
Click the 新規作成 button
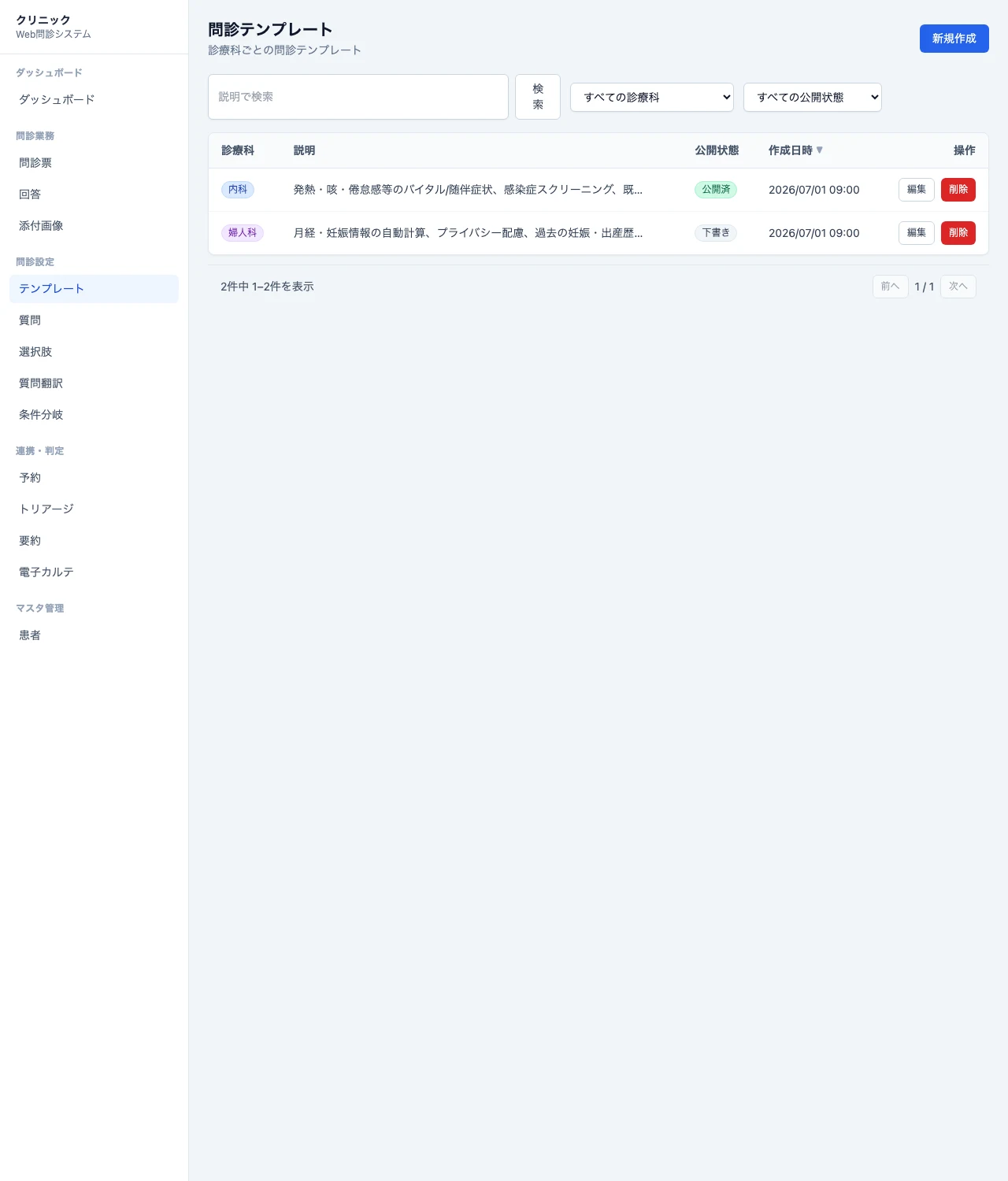pos(954,39)
